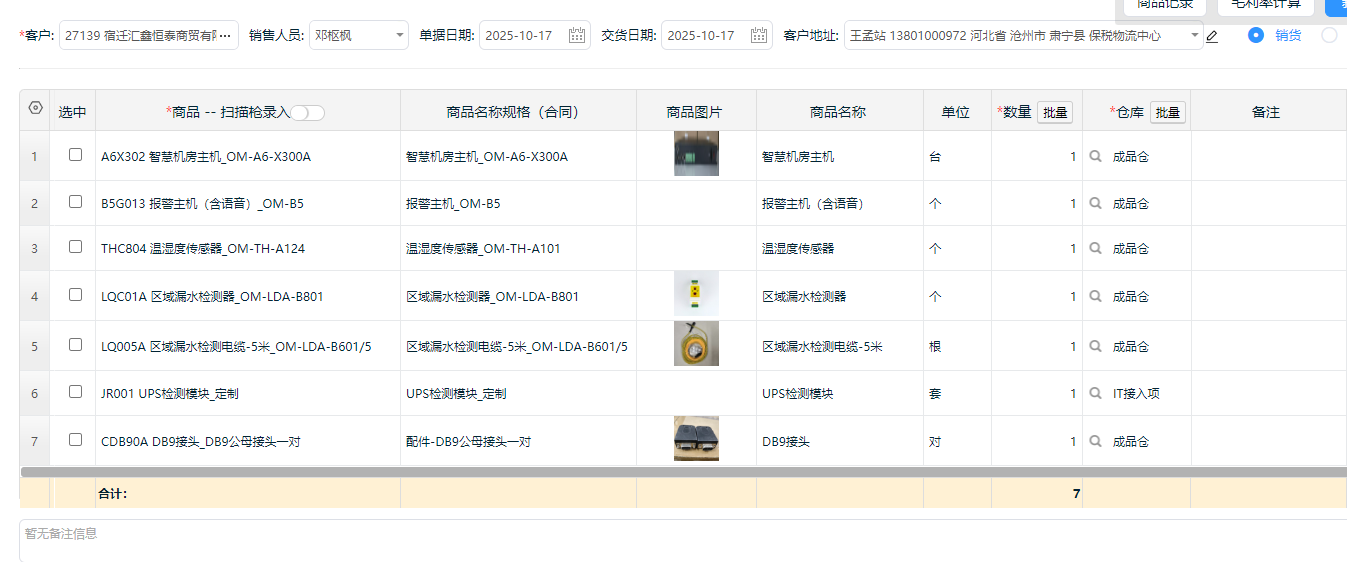Open the 客户 selector field

pos(149,36)
